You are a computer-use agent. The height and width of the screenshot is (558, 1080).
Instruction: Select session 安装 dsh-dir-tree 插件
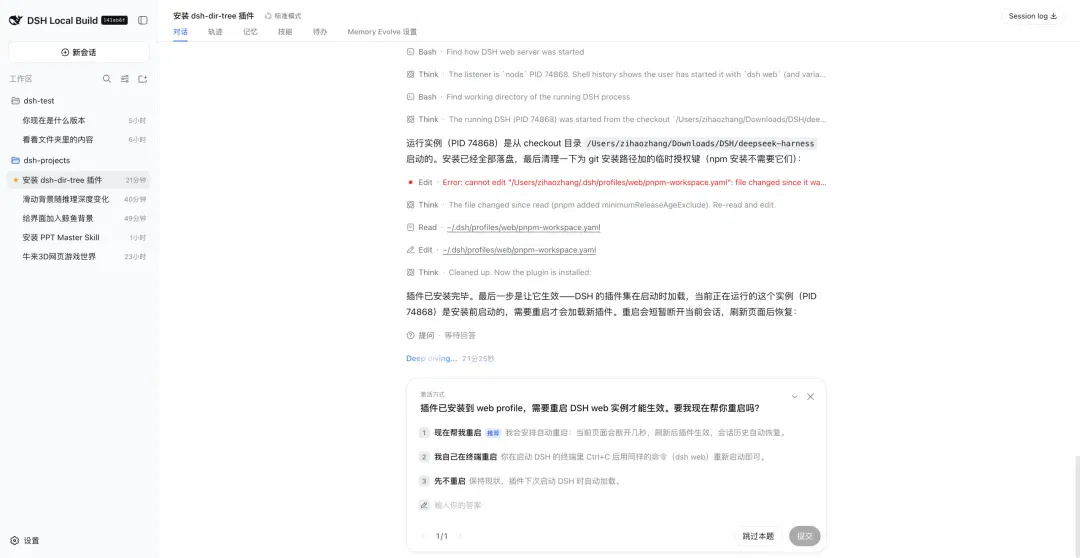coord(79,180)
